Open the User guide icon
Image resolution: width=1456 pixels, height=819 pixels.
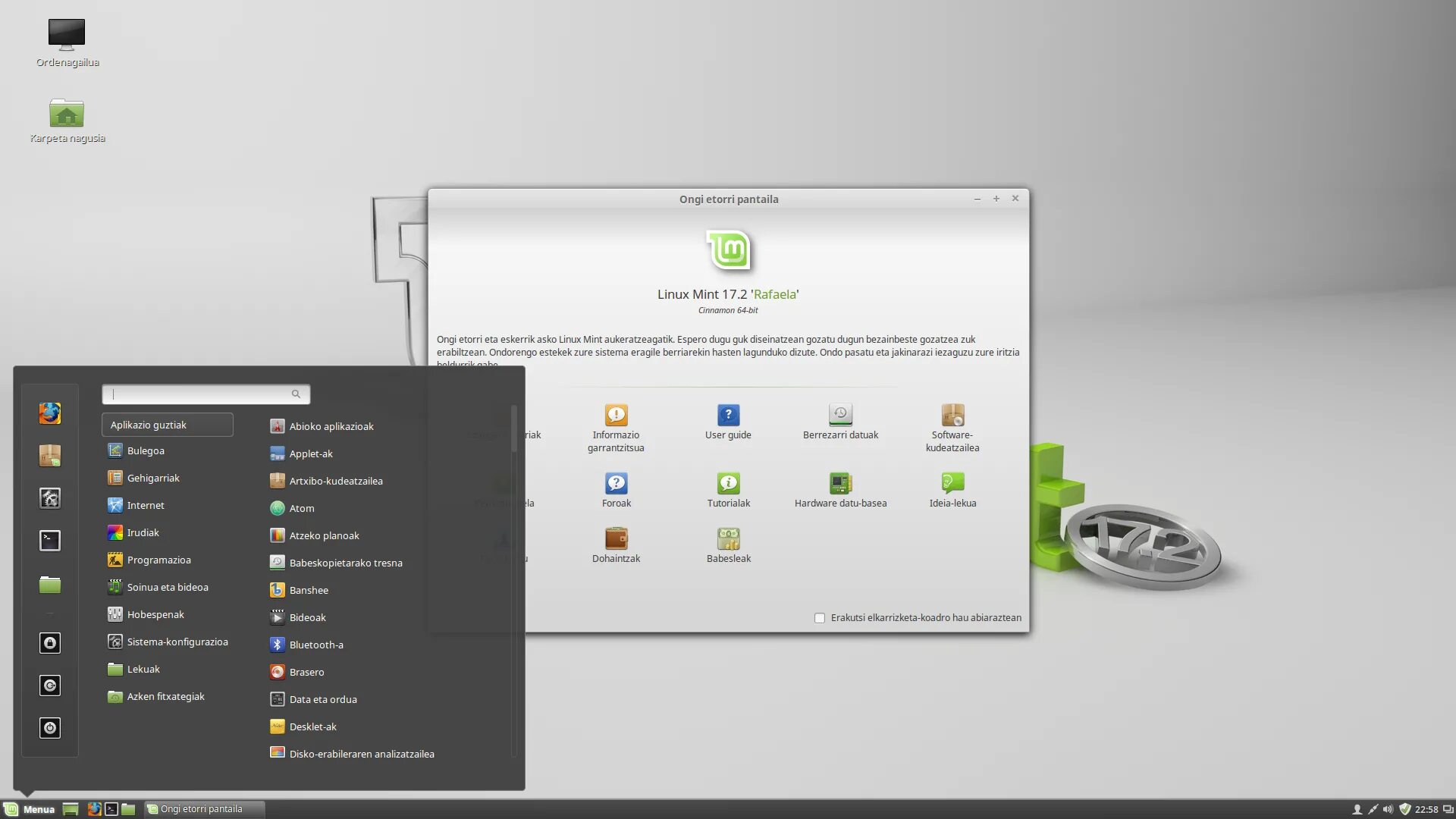[728, 422]
